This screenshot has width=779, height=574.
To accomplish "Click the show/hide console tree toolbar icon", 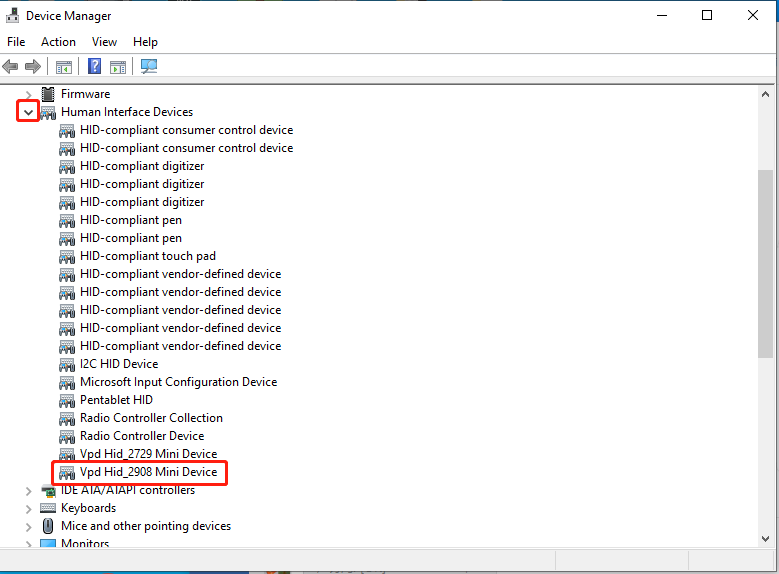I will coord(64,67).
